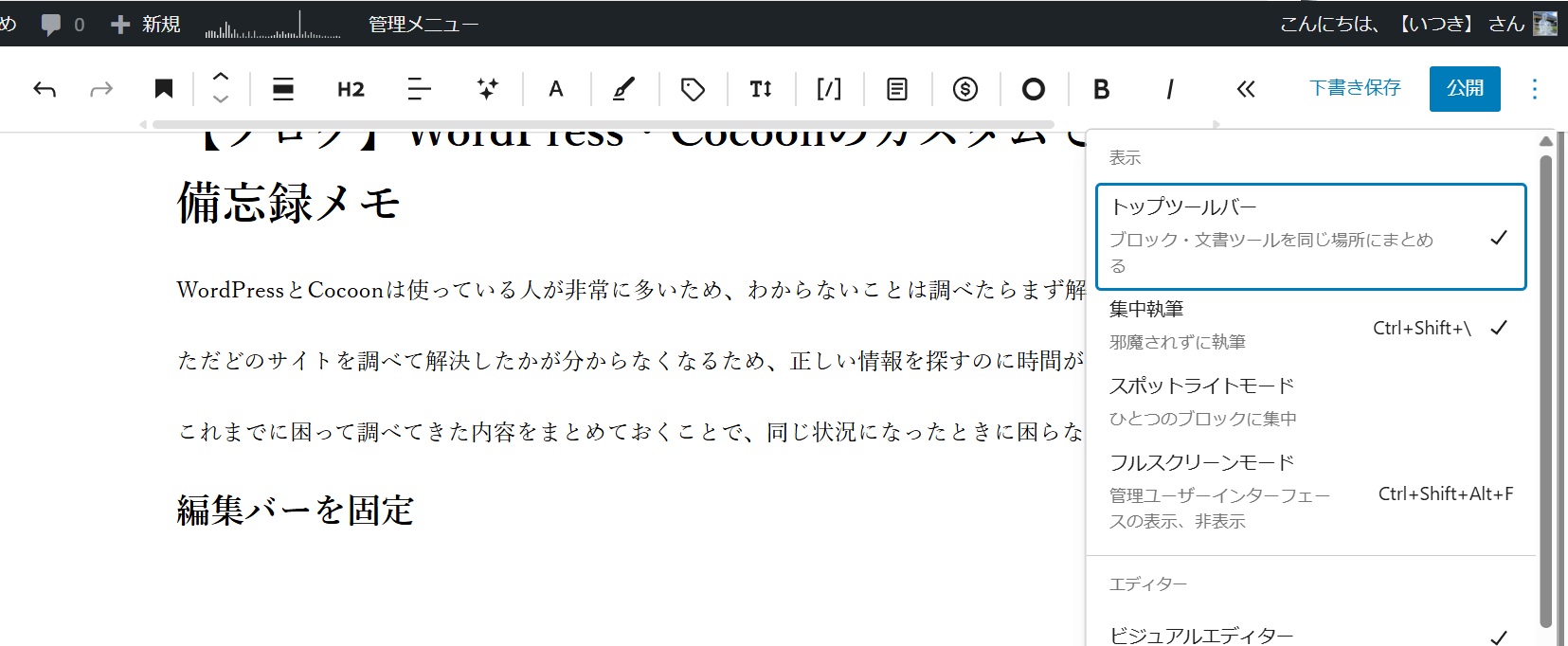Click the redo arrow icon
Viewport: 1568px width, 646px height.
[x=101, y=89]
